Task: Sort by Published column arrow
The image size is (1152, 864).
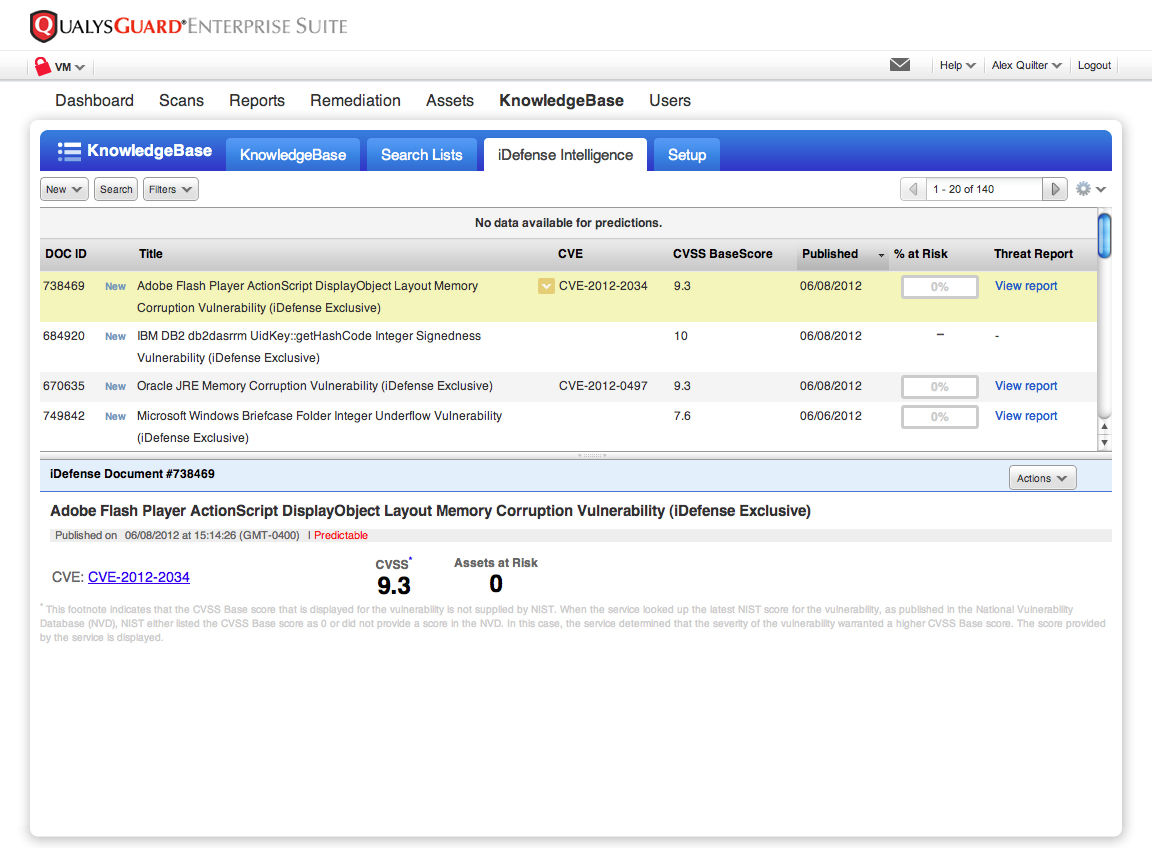Action: (x=881, y=254)
